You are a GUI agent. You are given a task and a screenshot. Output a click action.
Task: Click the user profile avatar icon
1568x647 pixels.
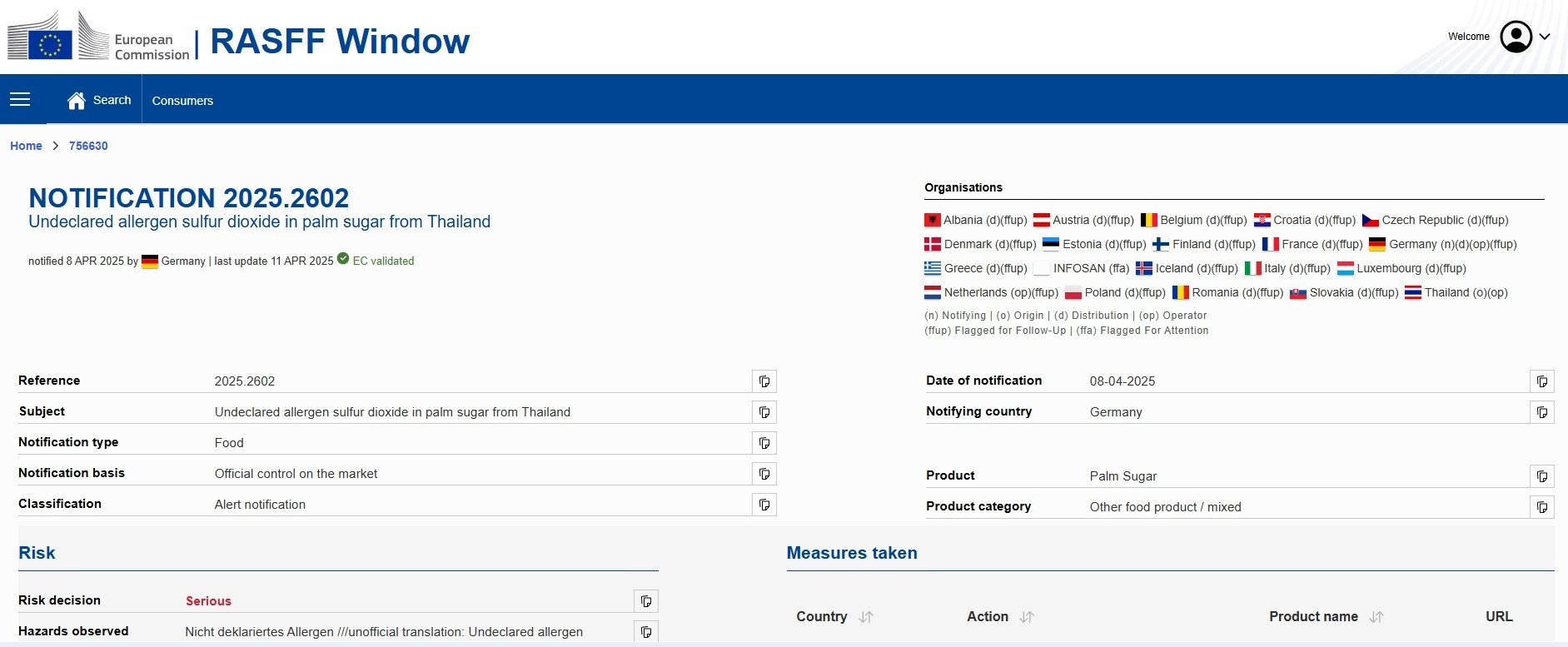coord(1516,37)
